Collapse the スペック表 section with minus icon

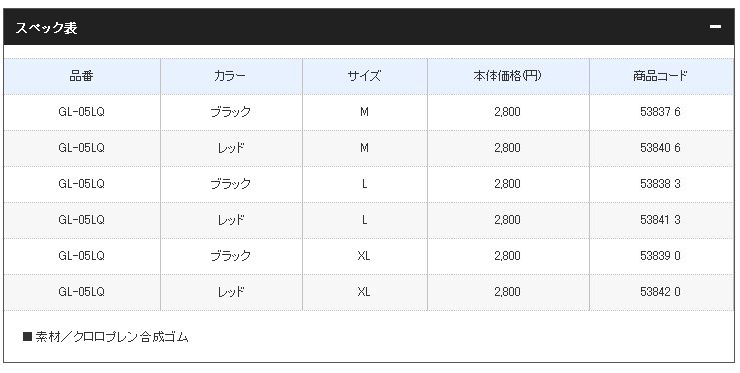tap(715, 27)
